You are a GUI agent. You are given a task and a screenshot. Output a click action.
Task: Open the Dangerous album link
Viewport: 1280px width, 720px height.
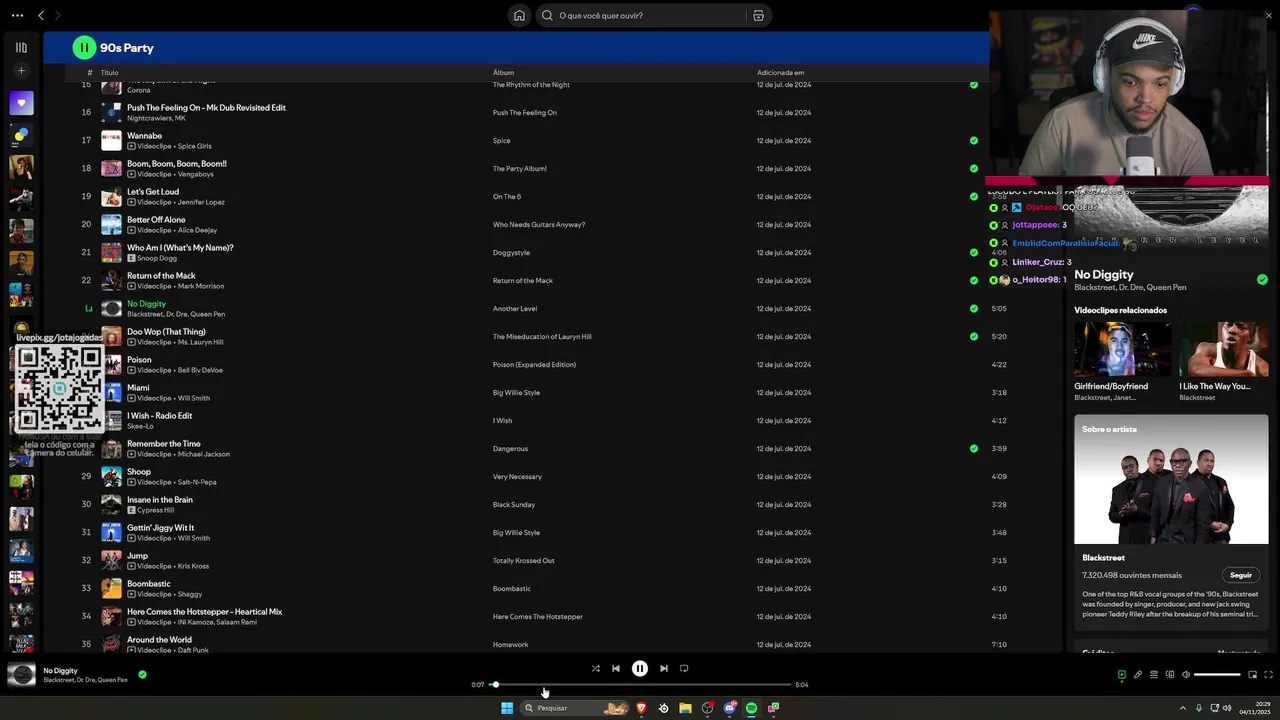pyautogui.click(x=510, y=449)
